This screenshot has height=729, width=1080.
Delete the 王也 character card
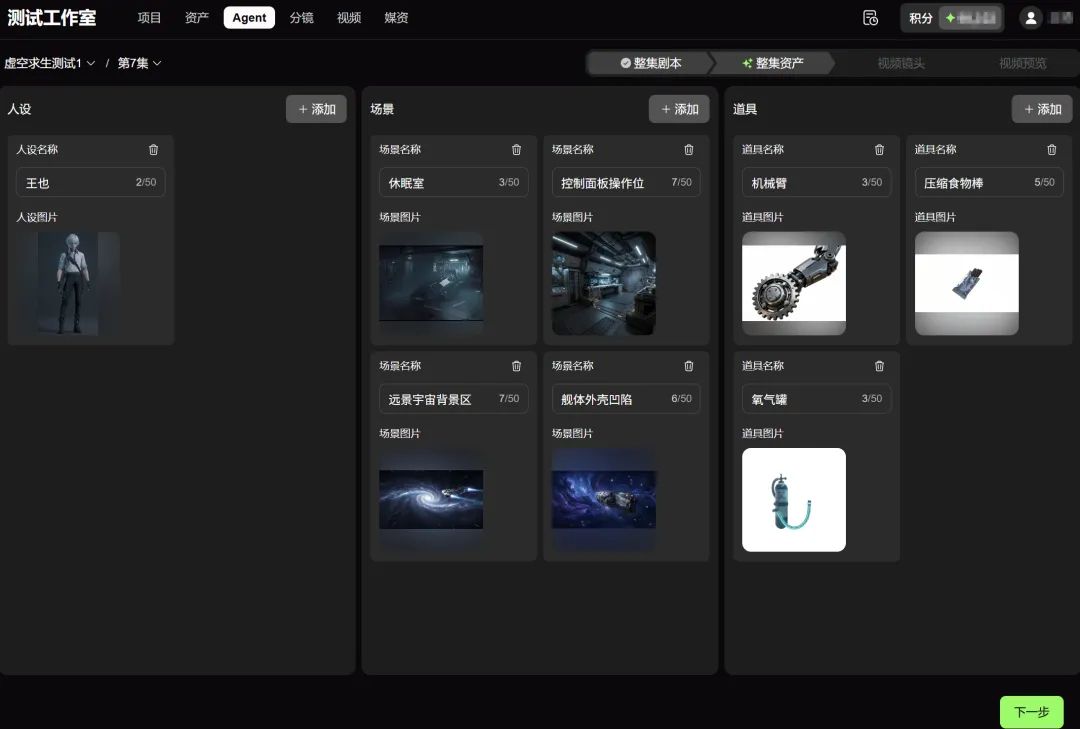point(153,149)
